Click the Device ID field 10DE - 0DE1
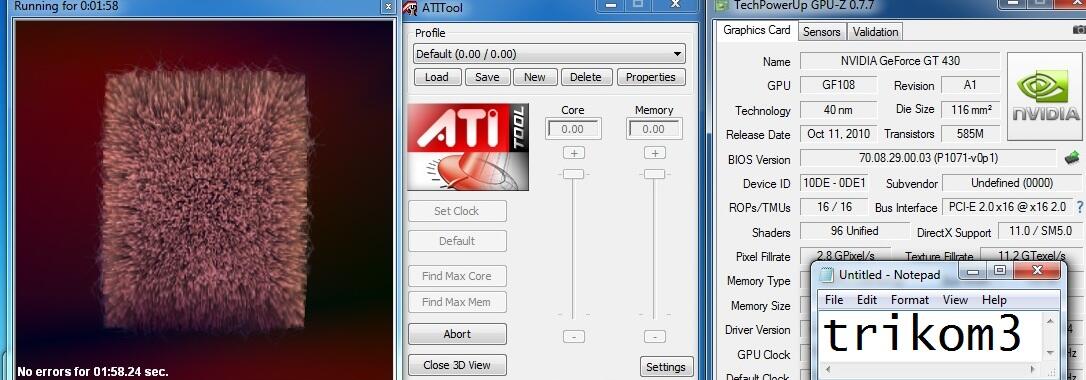The width and height of the screenshot is (1086, 380). 835,183
